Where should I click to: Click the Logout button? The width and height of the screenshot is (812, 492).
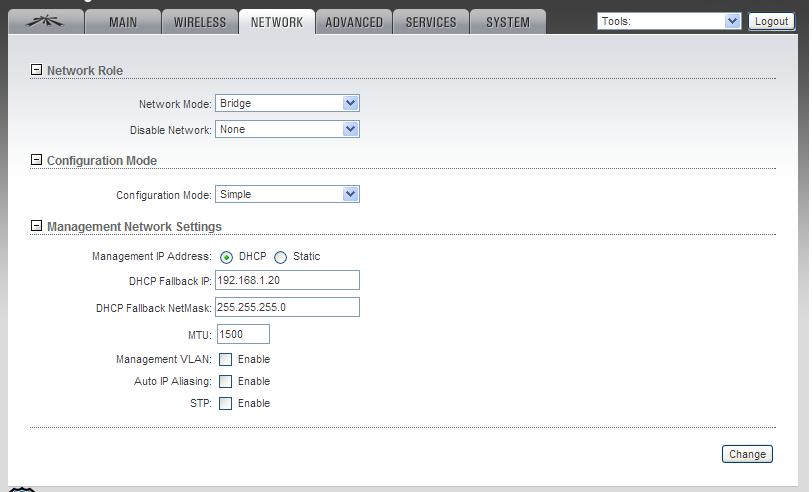click(772, 21)
